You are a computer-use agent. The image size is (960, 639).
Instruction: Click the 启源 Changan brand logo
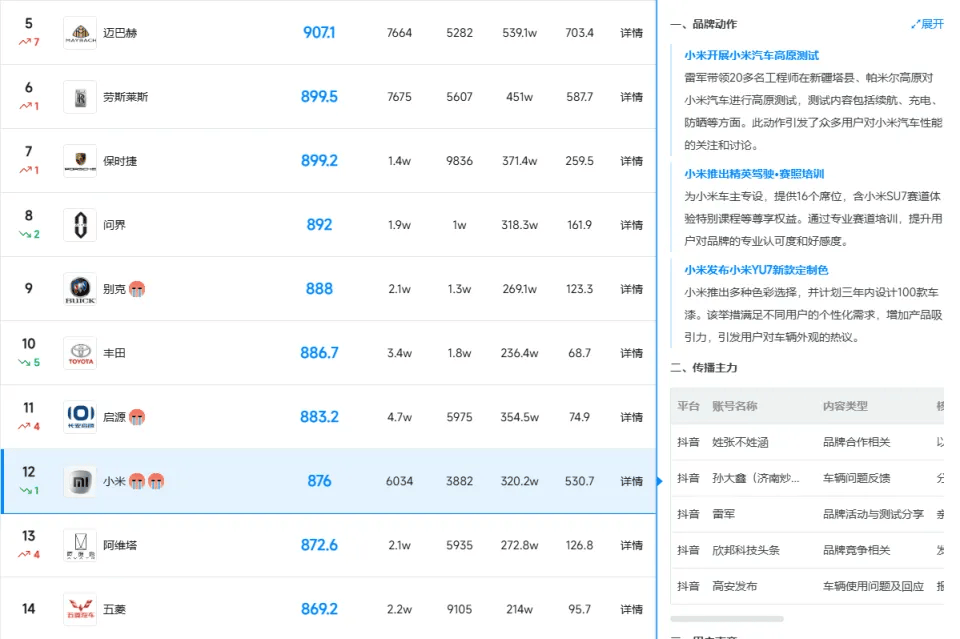[x=80, y=417]
